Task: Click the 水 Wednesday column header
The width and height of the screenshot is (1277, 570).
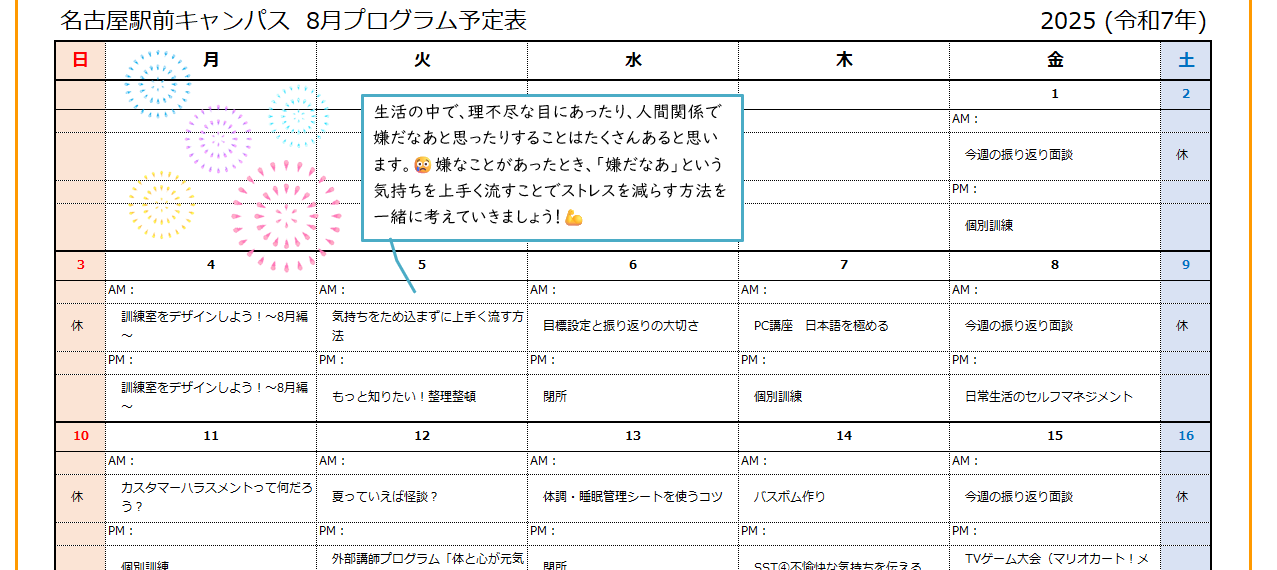Action: click(x=633, y=60)
